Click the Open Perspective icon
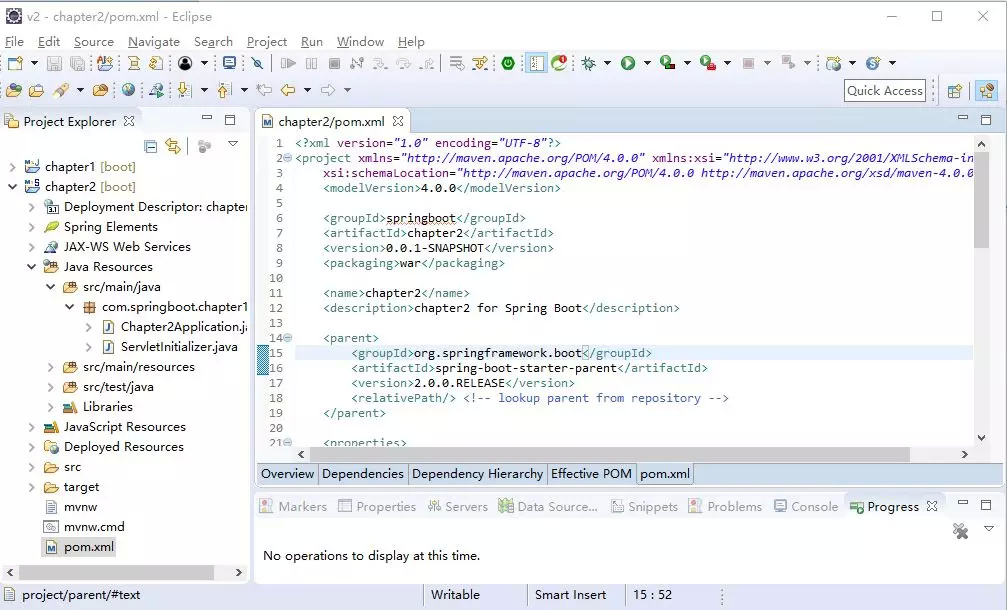The width and height of the screenshot is (1007, 610). click(x=954, y=91)
